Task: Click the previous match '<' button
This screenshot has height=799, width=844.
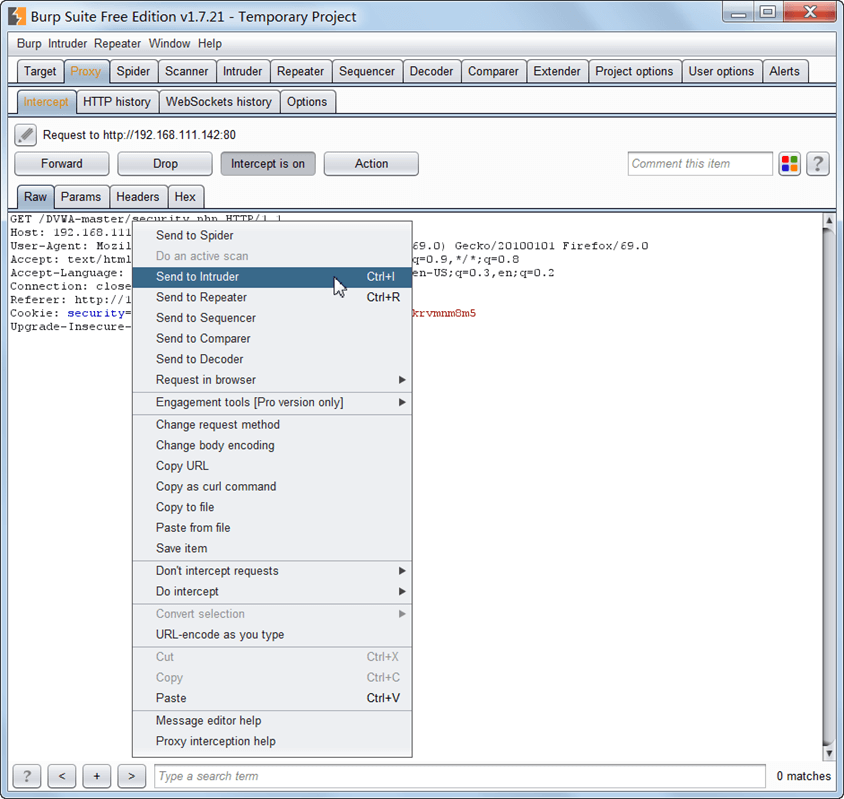Action: point(61,776)
